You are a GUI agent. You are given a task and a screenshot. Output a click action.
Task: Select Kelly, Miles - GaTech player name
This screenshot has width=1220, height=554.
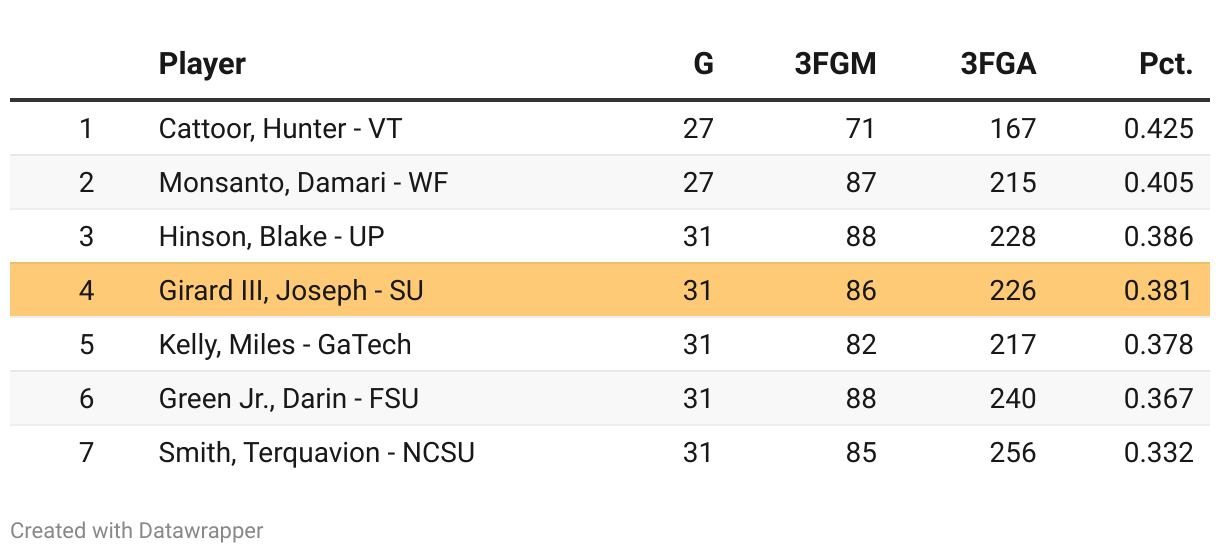(285, 345)
